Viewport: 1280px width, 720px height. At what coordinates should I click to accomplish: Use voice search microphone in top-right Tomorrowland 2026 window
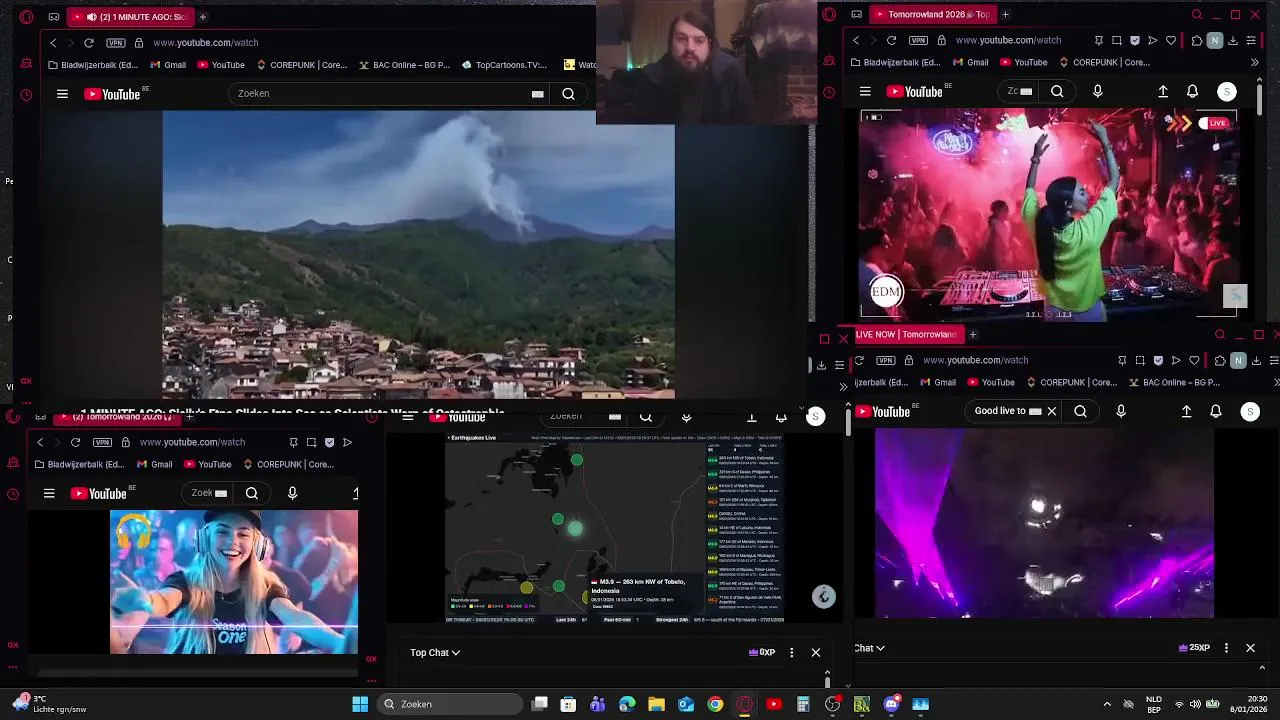1097,91
